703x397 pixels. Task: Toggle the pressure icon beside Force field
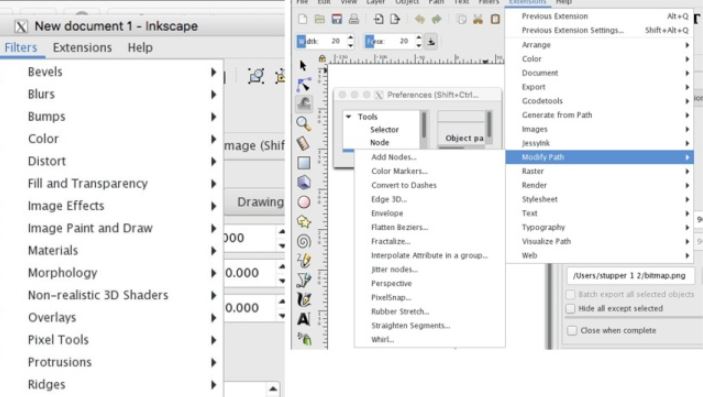pyautogui.click(x=431, y=41)
